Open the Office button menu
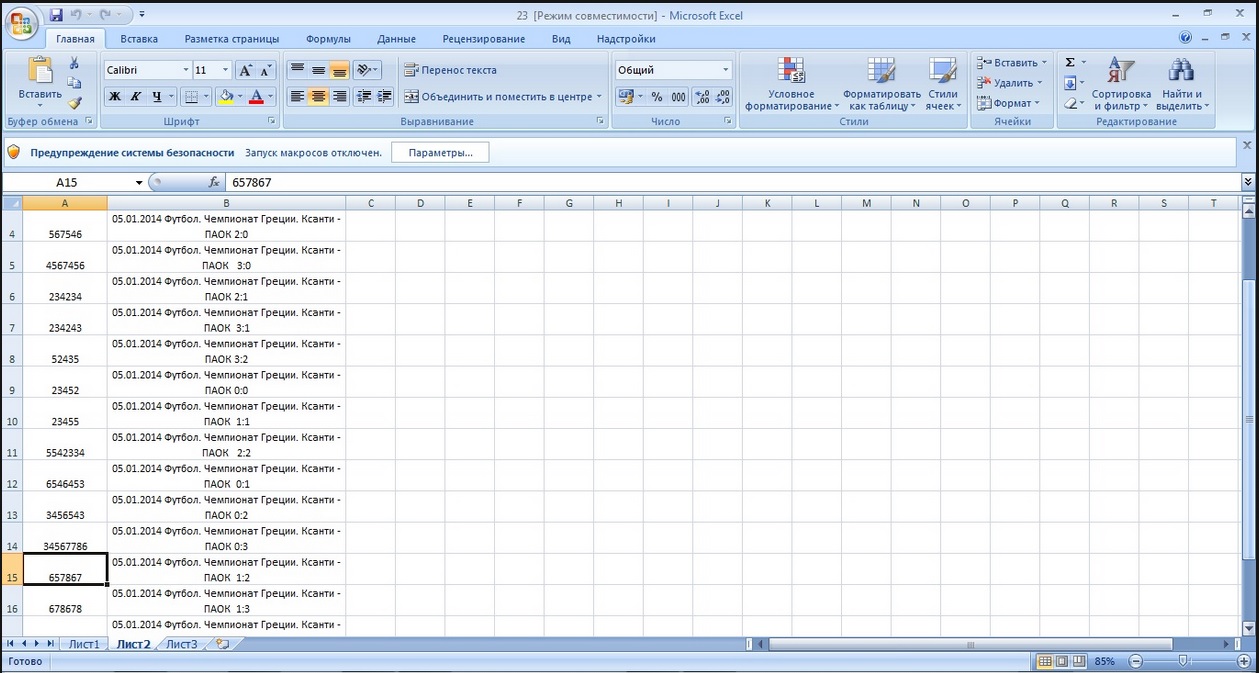 (22, 23)
